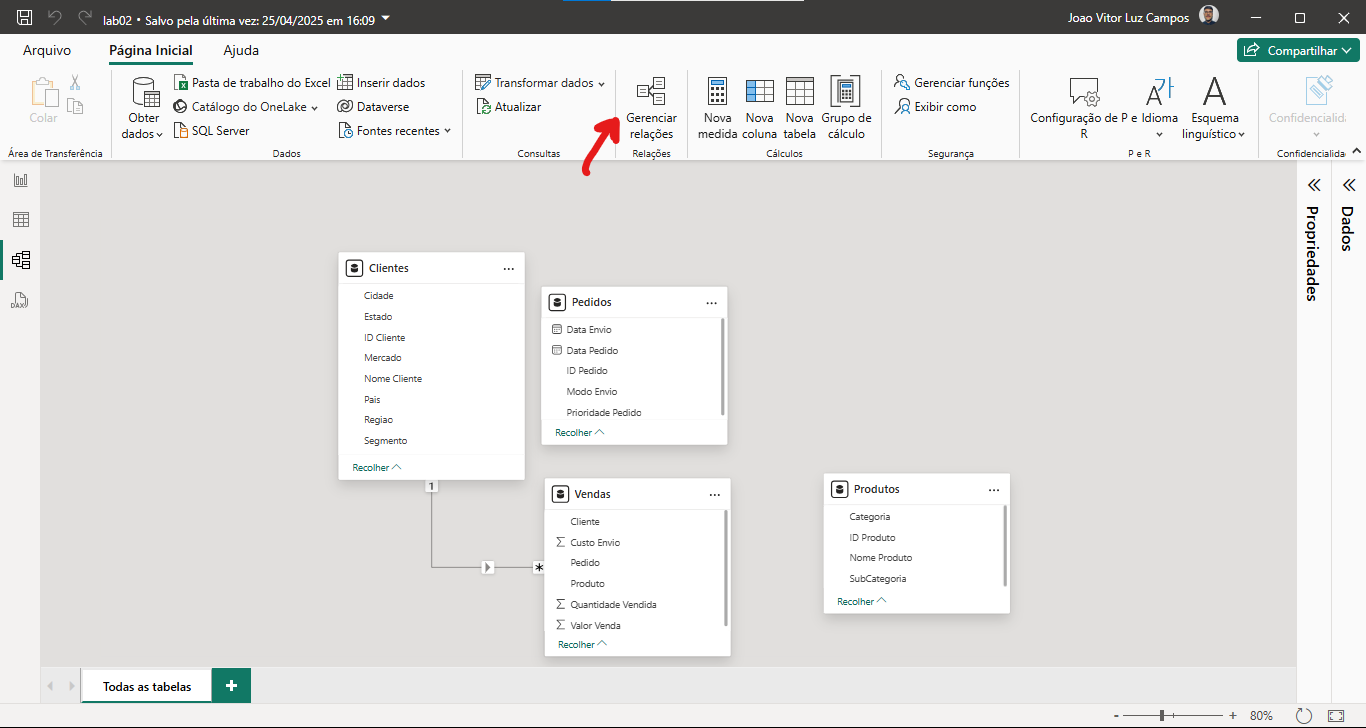Click the Compartilhar button
The height and width of the screenshot is (728, 1366).
pyautogui.click(x=1298, y=50)
